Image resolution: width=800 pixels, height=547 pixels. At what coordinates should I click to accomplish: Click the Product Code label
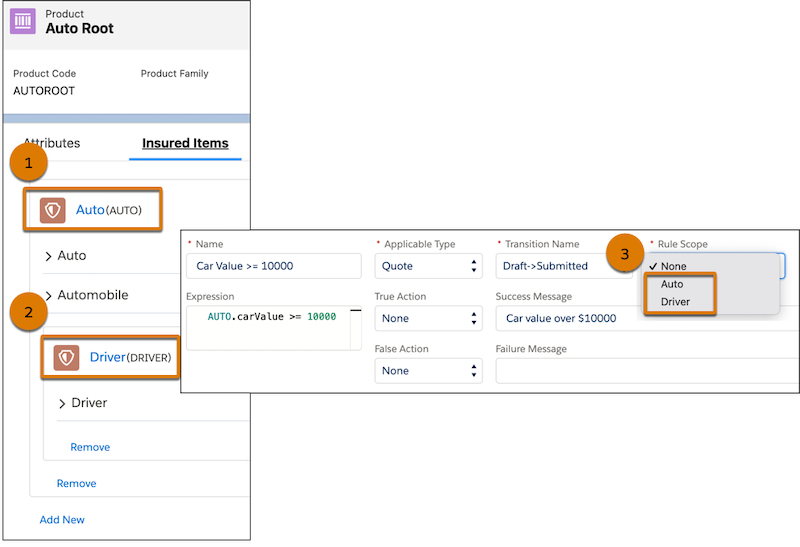pyautogui.click(x=44, y=73)
